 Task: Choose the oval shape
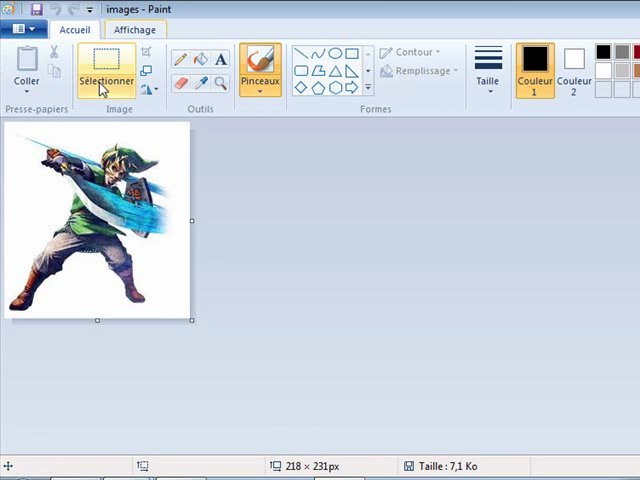tap(335, 53)
